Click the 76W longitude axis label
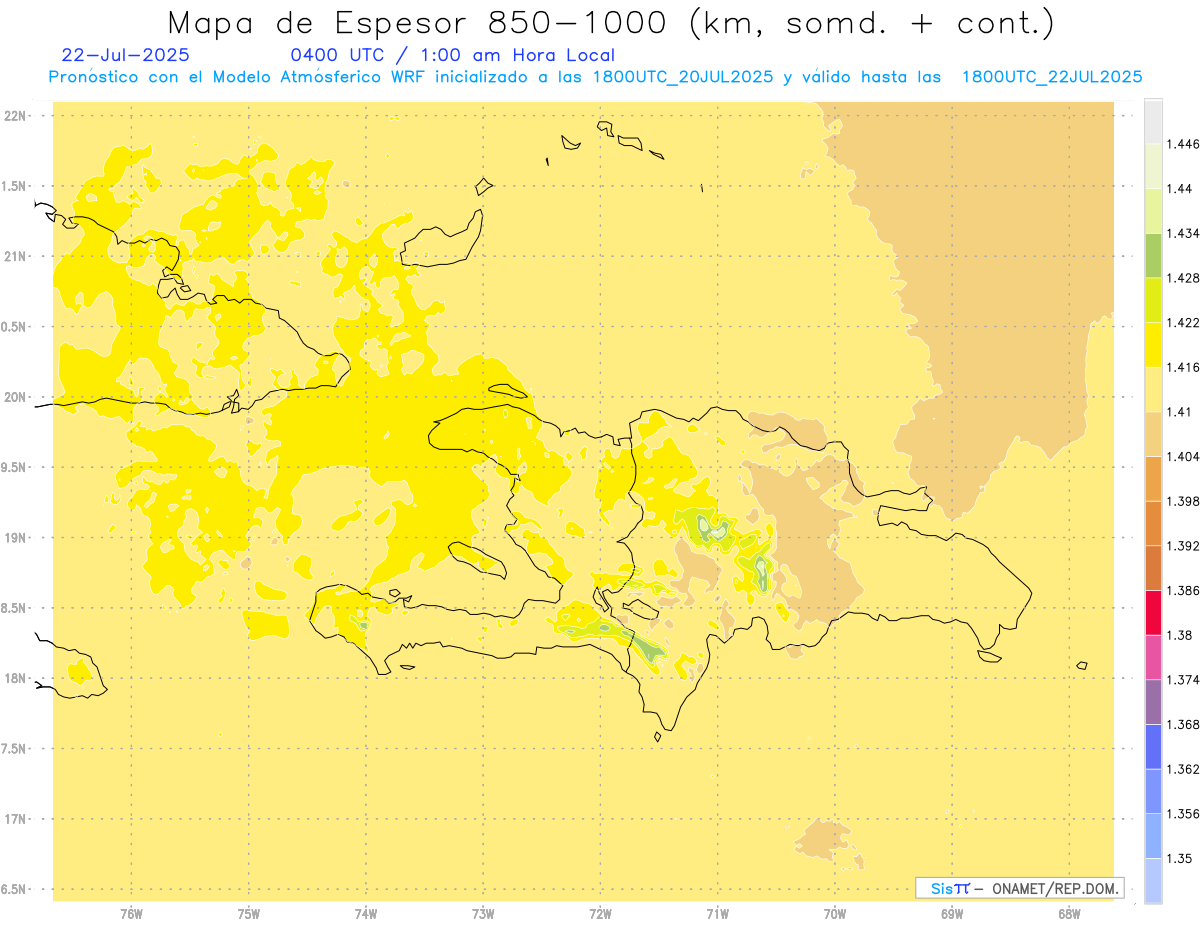Image resolution: width=1200 pixels, height=927 pixels. pyautogui.click(x=131, y=913)
